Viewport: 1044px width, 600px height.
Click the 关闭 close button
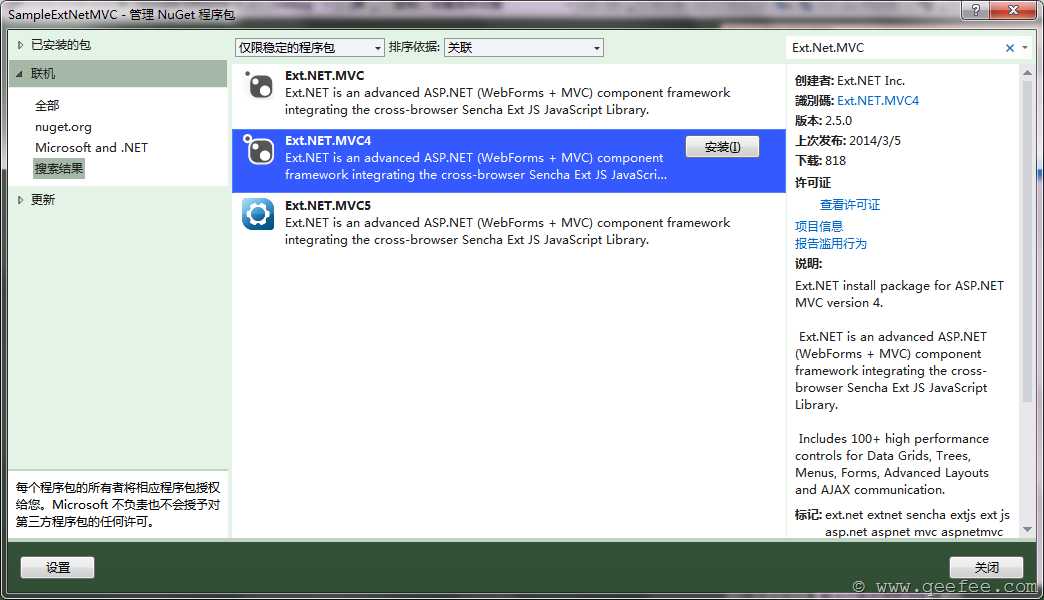986,567
